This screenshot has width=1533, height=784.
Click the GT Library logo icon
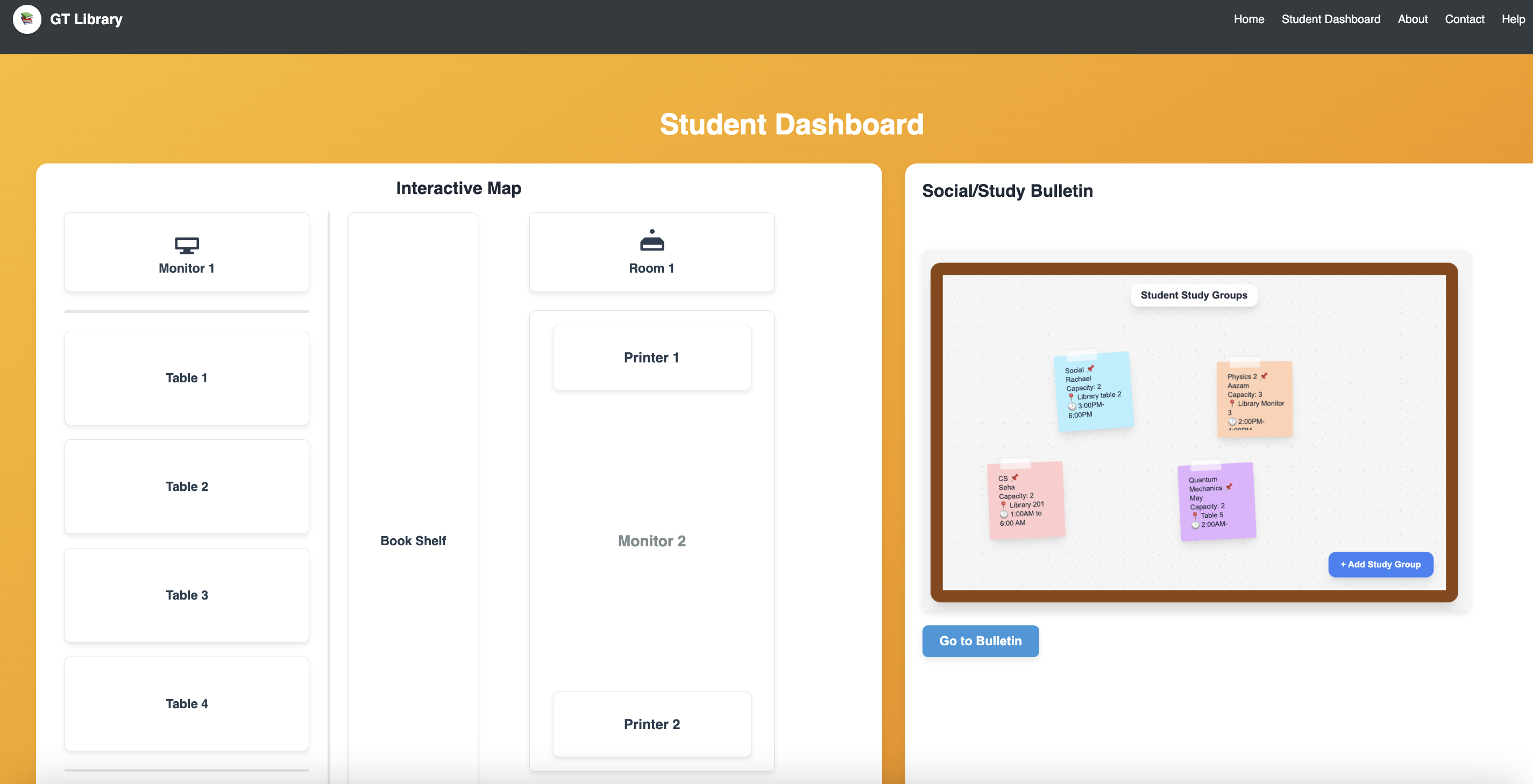pos(27,19)
